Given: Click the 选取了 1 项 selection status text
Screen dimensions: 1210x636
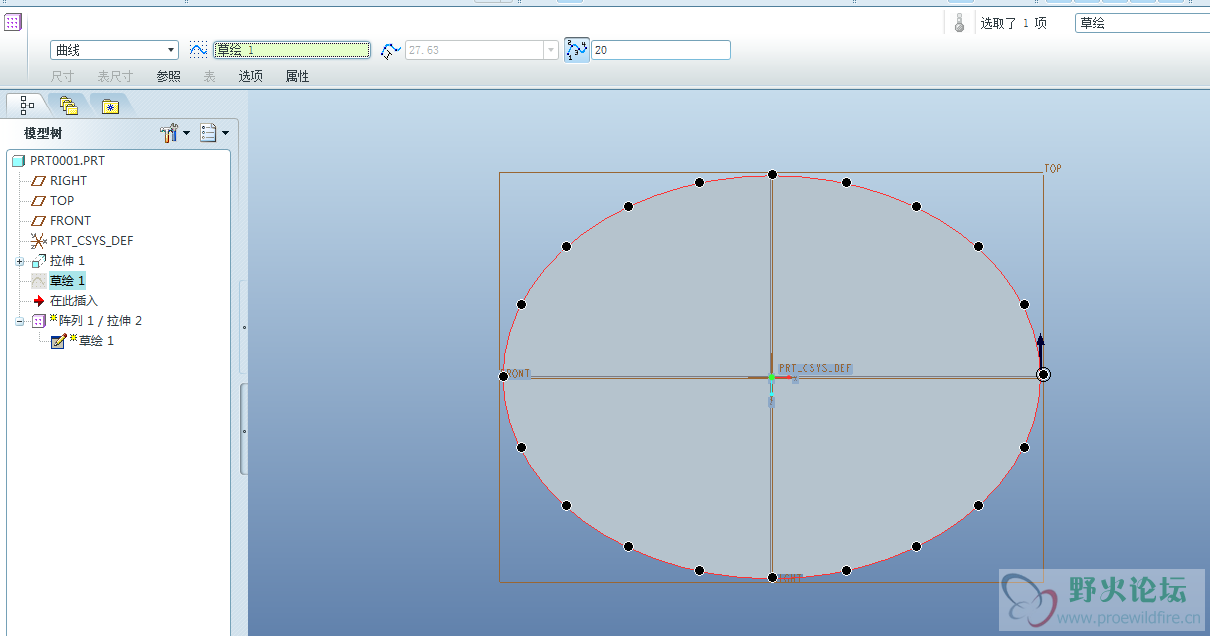Looking at the screenshot, I should (1013, 23).
